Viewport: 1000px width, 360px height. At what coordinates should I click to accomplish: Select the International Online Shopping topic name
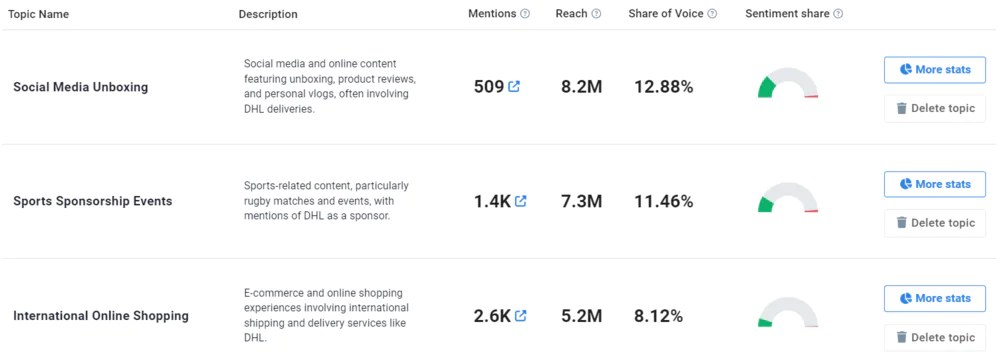click(x=101, y=315)
